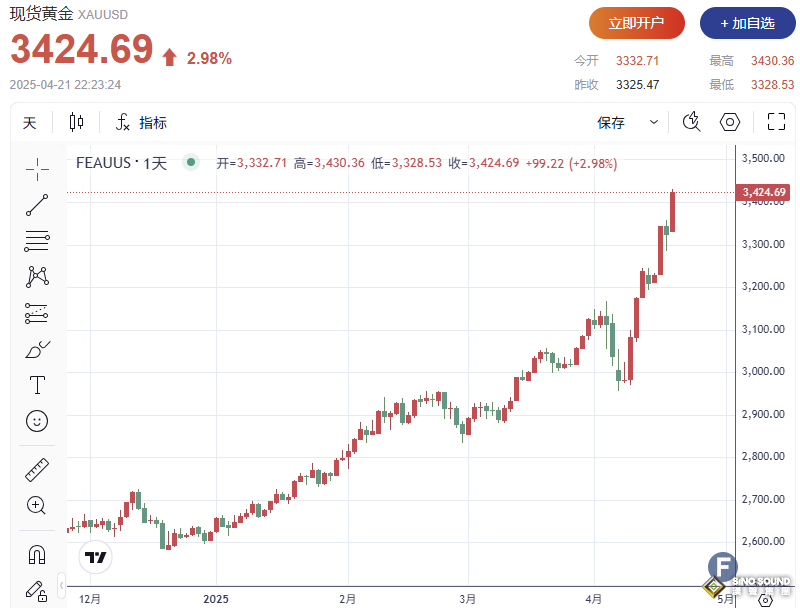Click the 今开 value 3332.71
800x608 pixels.
pos(637,61)
